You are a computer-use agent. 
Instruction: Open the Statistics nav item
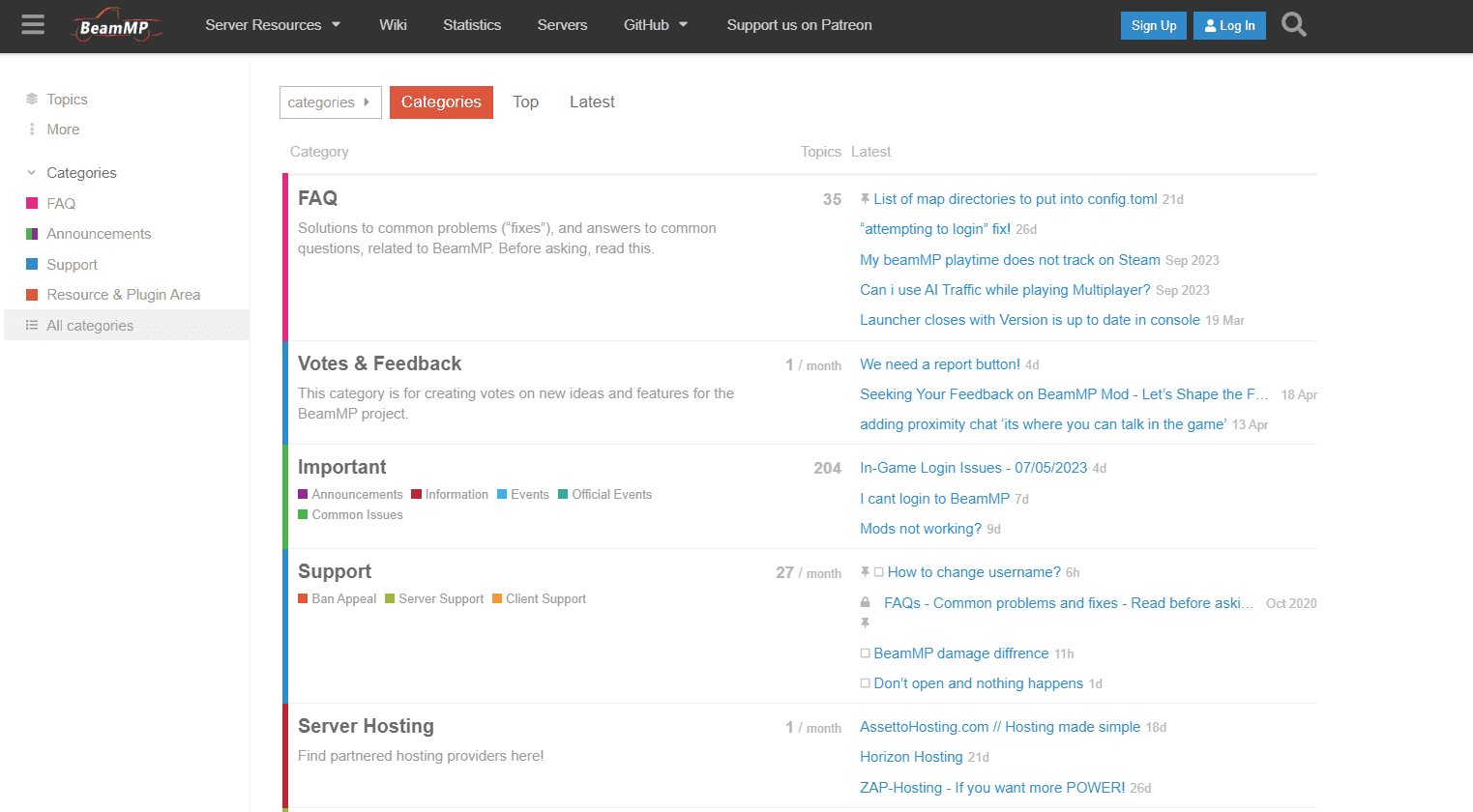472,25
